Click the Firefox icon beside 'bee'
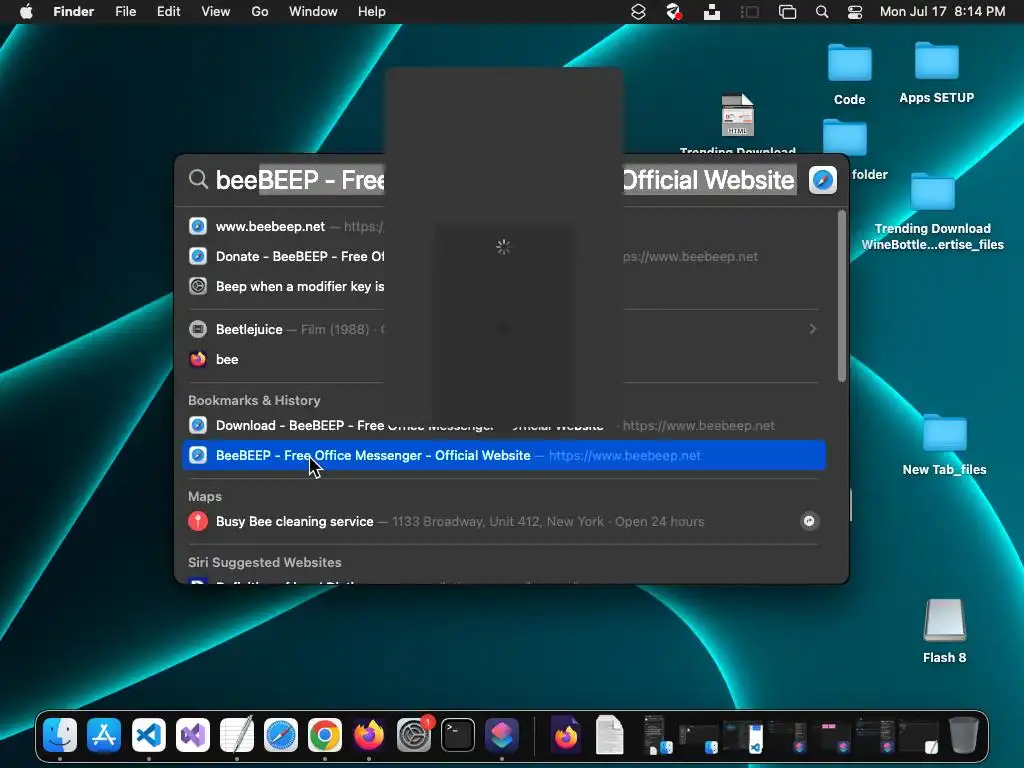This screenshot has width=1024, height=768. coord(198,359)
